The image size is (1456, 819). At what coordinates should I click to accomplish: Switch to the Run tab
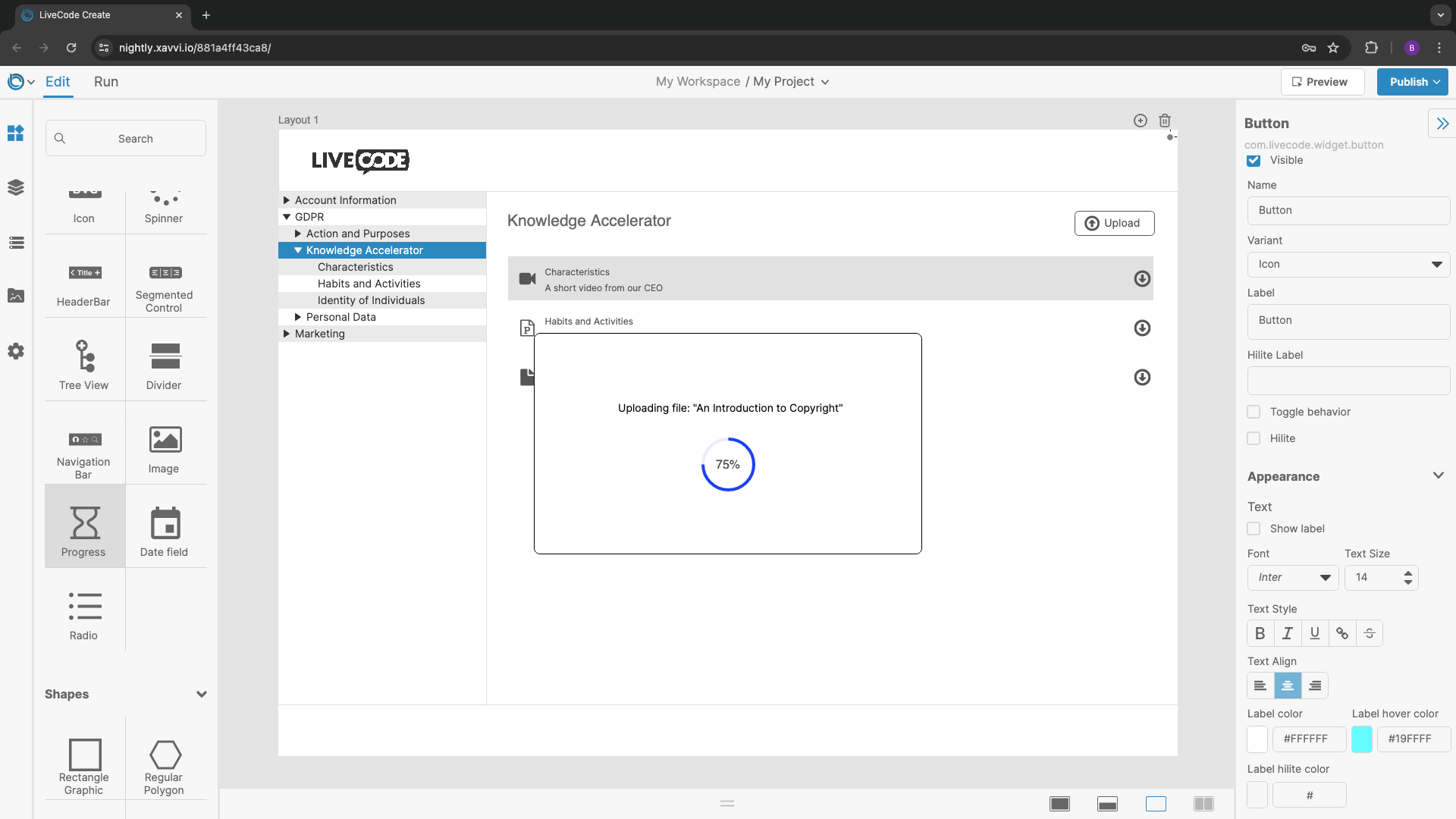coord(106,82)
